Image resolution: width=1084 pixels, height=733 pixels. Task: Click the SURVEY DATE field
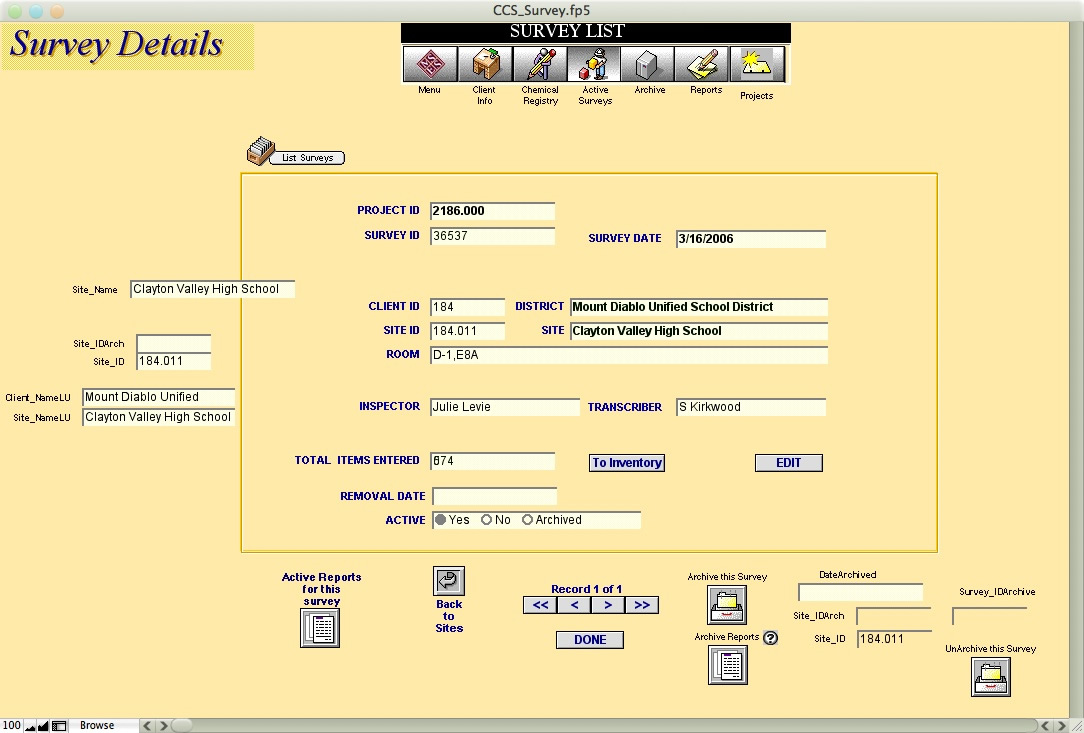coord(751,239)
